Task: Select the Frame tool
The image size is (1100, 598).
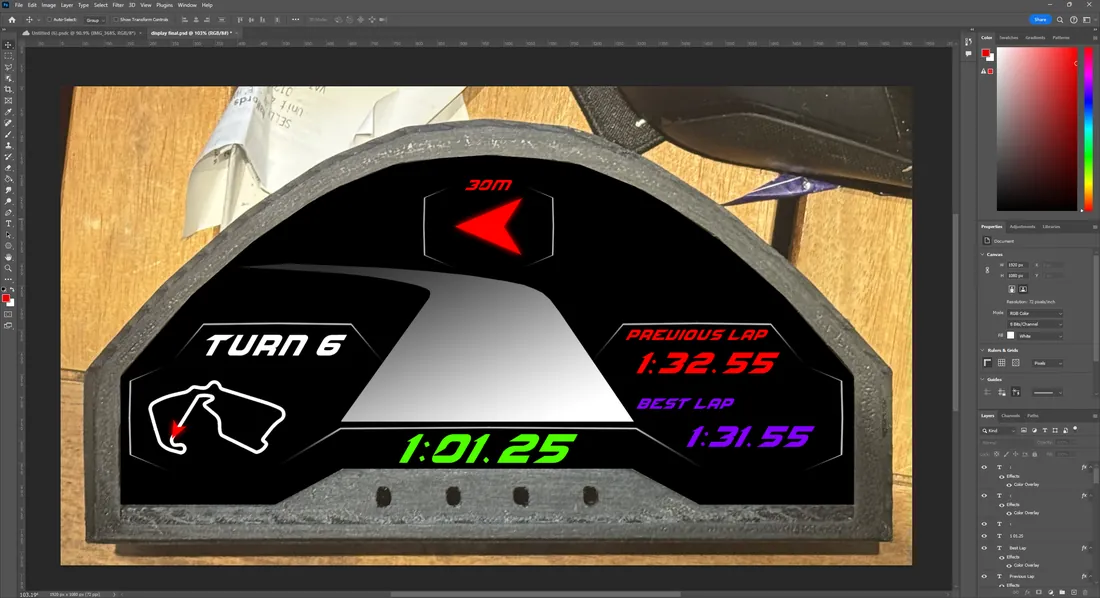Action: 8,101
